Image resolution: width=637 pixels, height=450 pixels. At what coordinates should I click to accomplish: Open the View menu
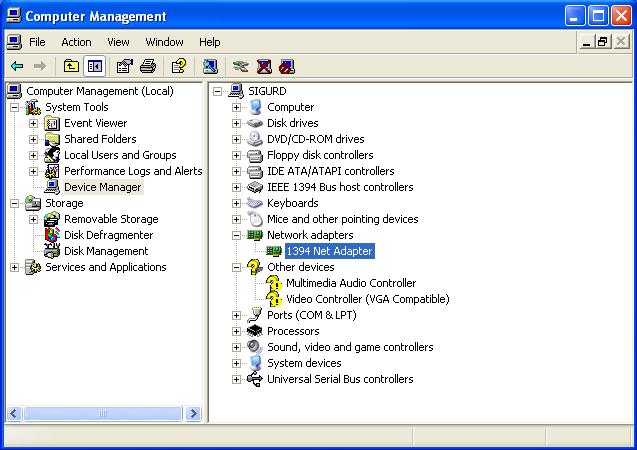click(119, 42)
